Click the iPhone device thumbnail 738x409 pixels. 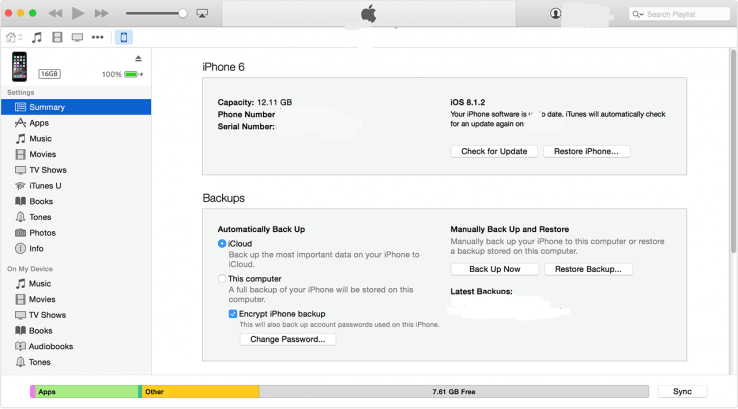tap(19, 67)
